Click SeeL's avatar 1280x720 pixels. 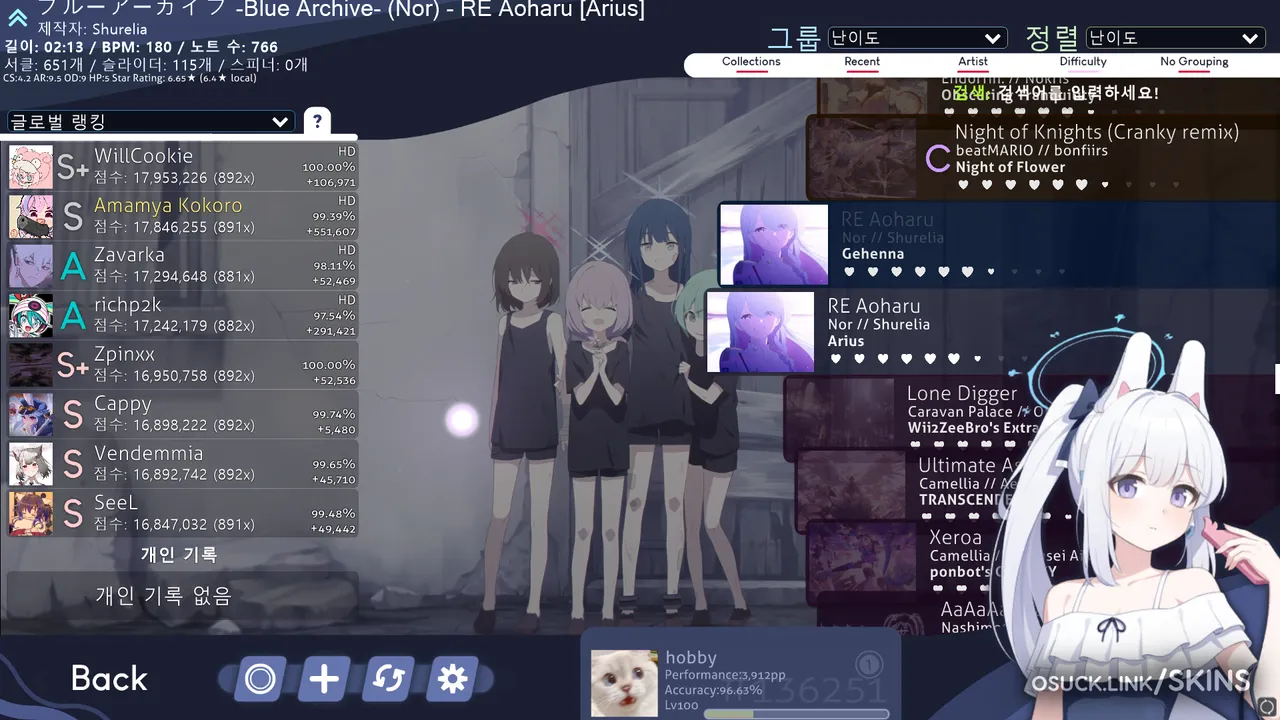click(x=31, y=513)
